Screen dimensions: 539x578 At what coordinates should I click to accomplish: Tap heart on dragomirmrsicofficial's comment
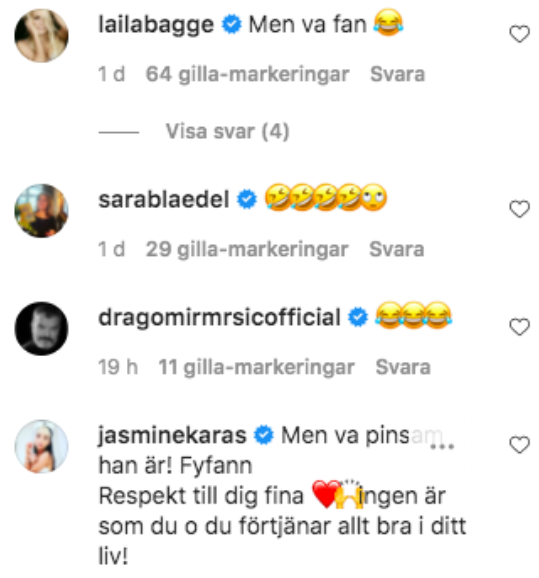tap(519, 327)
